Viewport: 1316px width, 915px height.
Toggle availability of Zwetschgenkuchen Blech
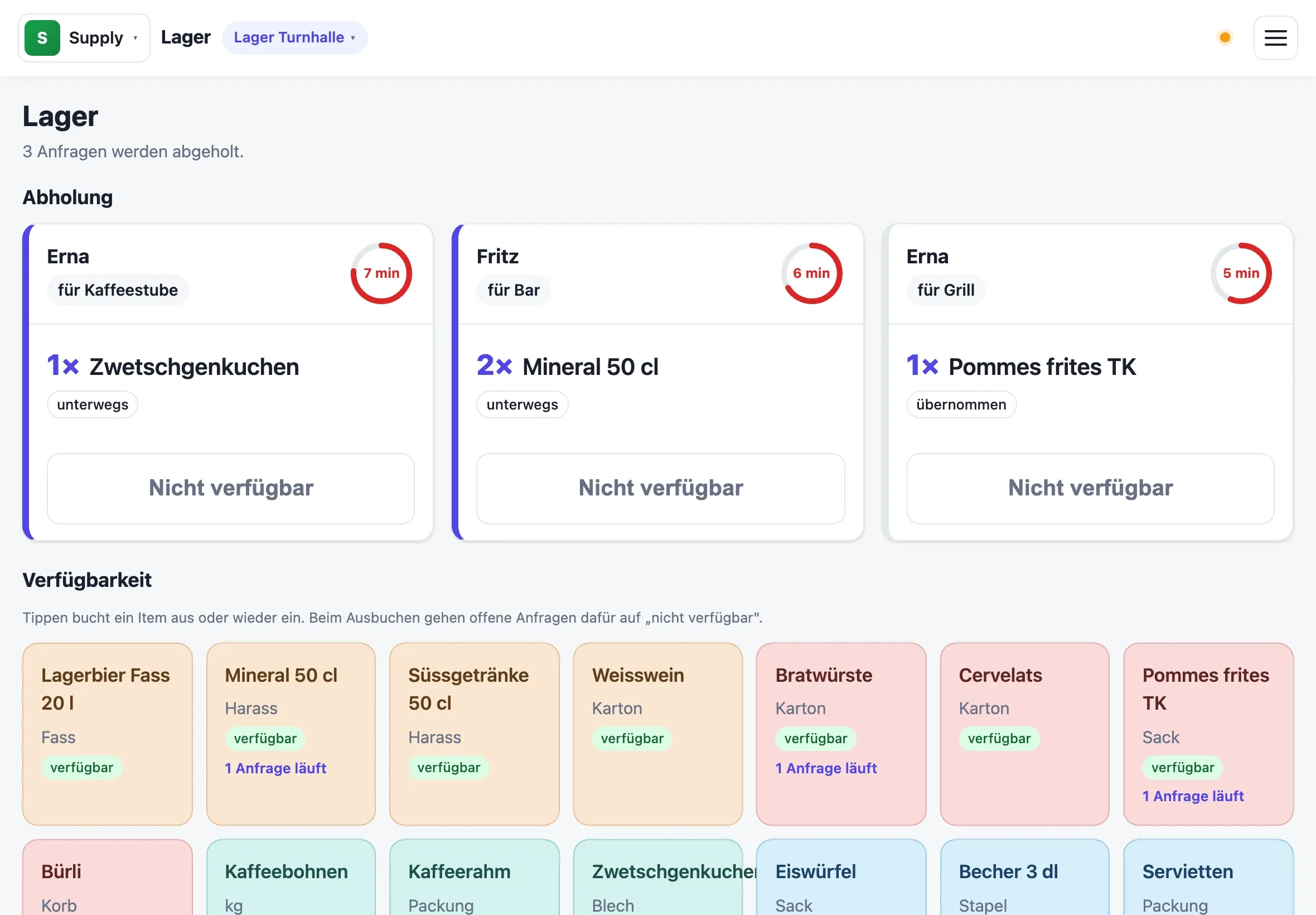point(657,878)
